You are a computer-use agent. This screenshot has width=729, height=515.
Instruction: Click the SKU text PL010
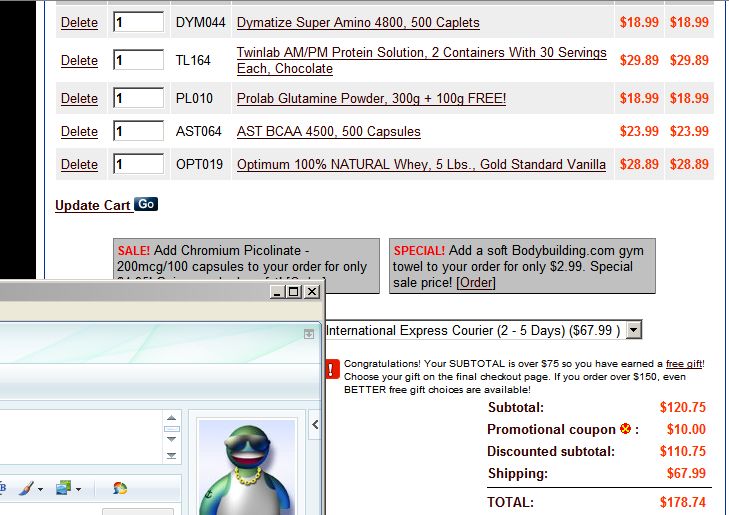pyautogui.click(x=194, y=99)
